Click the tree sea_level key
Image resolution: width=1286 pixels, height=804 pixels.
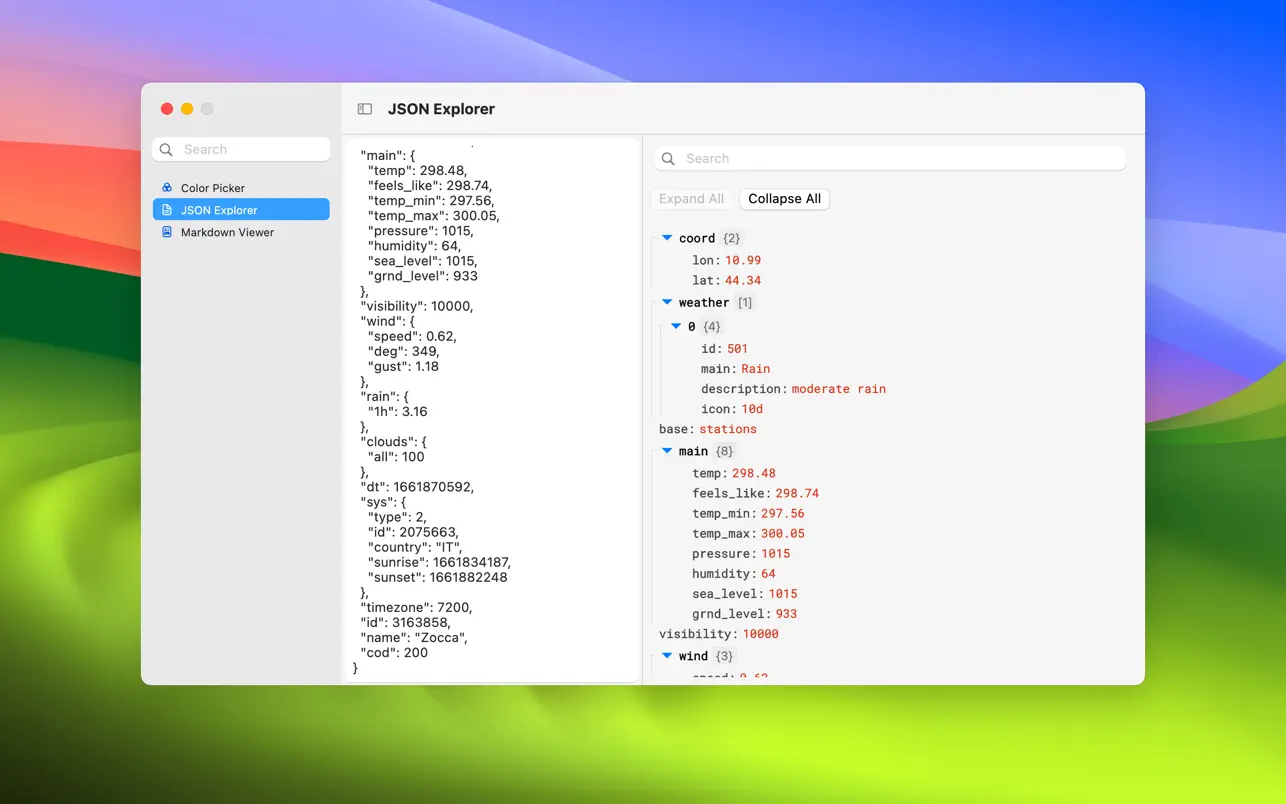pyautogui.click(x=726, y=593)
